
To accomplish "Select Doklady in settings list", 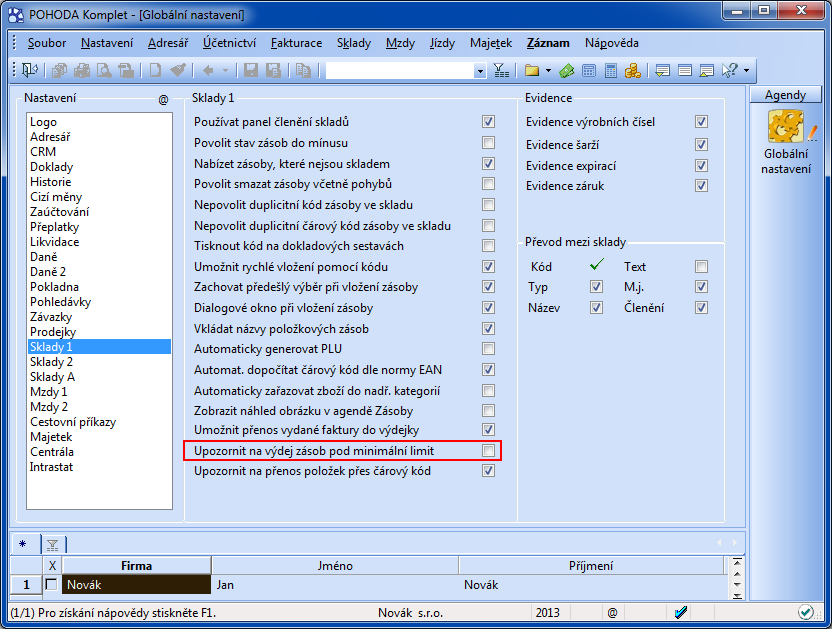I will pyautogui.click(x=99, y=167).
